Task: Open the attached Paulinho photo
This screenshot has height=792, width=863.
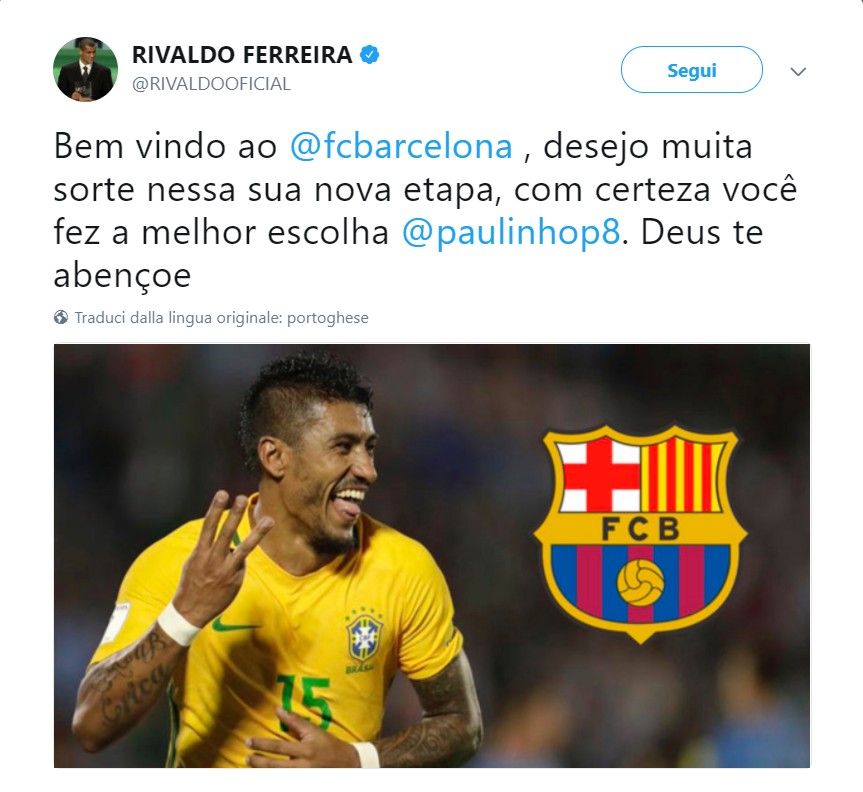Action: click(x=432, y=556)
